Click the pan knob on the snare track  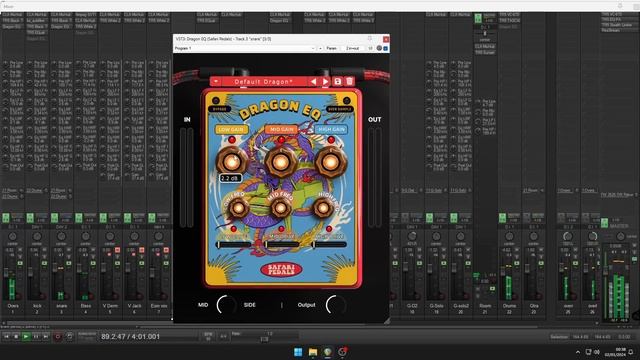(61, 236)
